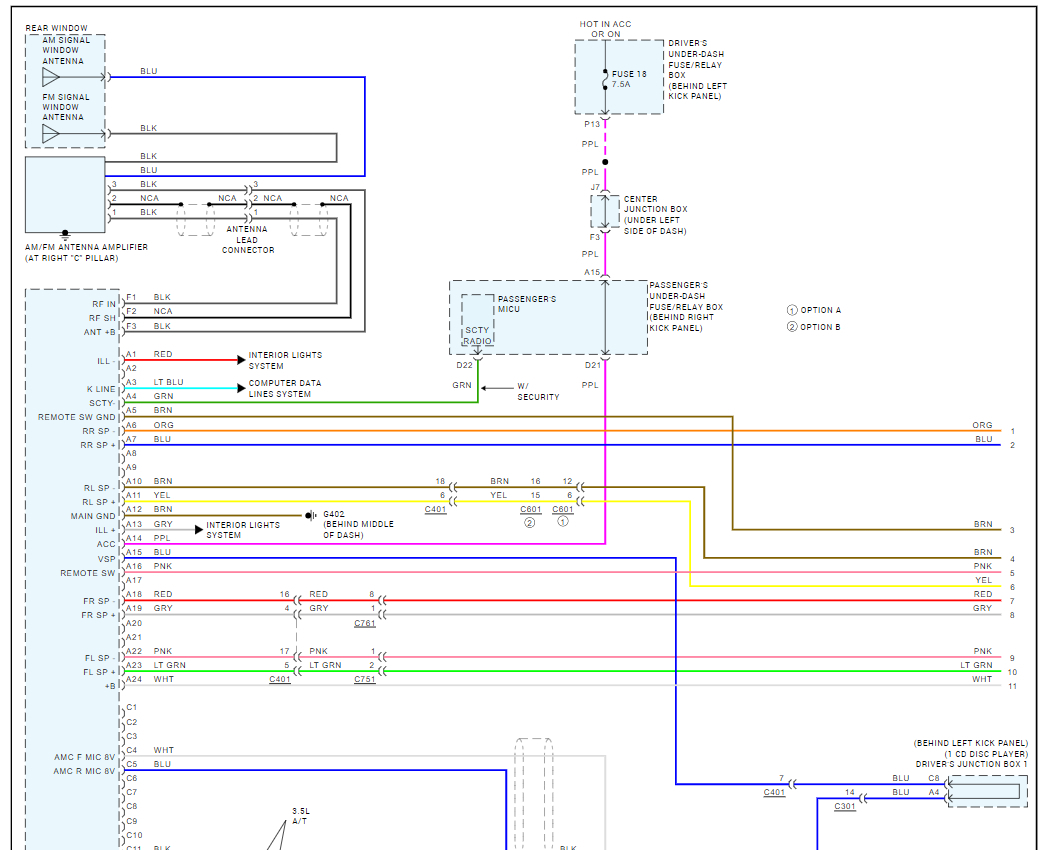The image size is (1039, 850).
Task: Click the purple splice dot below Fuse 18
Action: (605, 161)
